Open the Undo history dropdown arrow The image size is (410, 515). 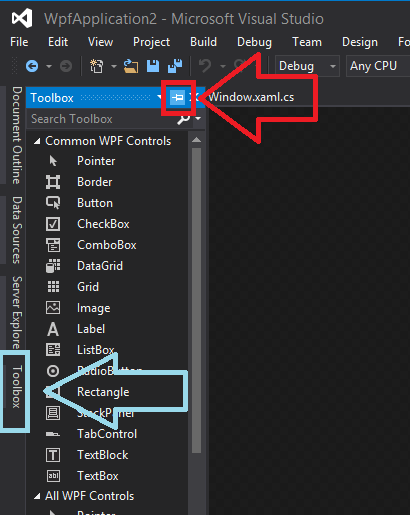[223, 66]
